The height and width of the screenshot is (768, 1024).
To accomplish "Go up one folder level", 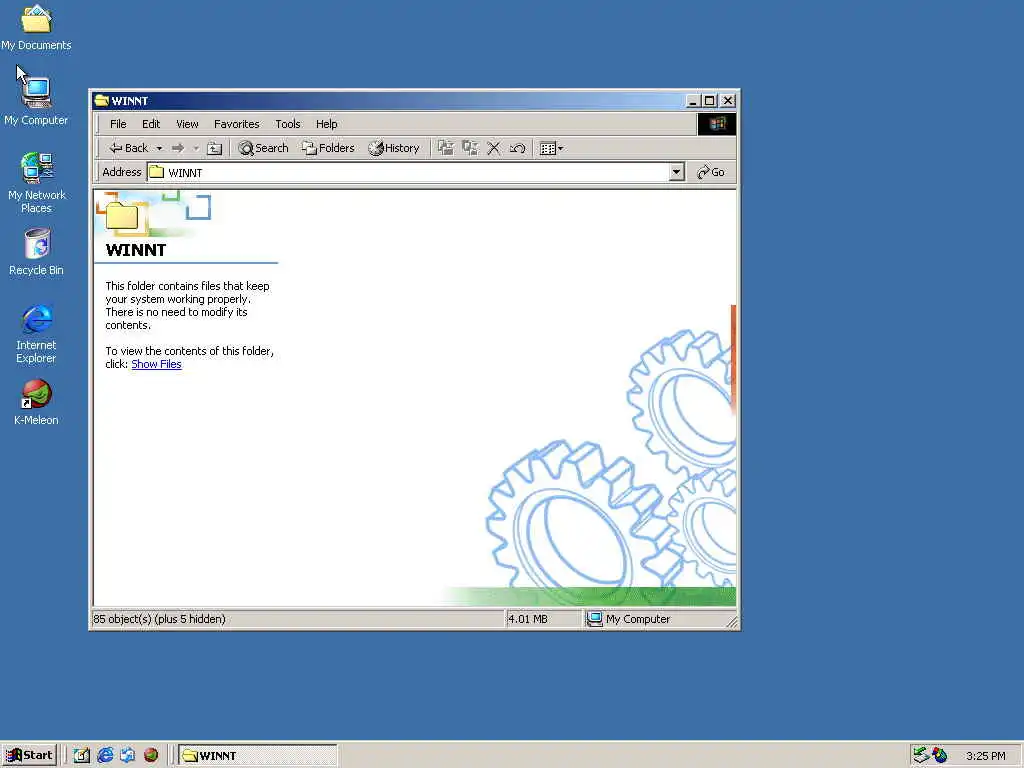I will (x=214, y=148).
